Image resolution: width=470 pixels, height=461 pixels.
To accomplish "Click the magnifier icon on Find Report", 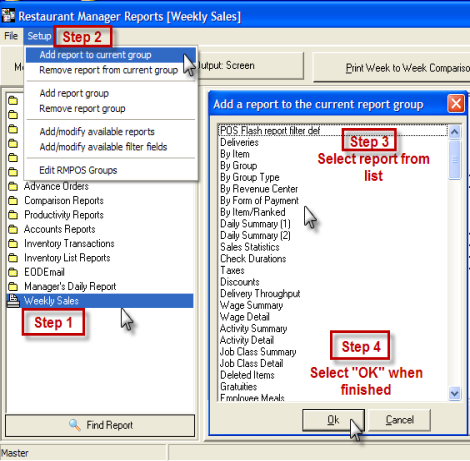I will pyautogui.click(x=75, y=425).
